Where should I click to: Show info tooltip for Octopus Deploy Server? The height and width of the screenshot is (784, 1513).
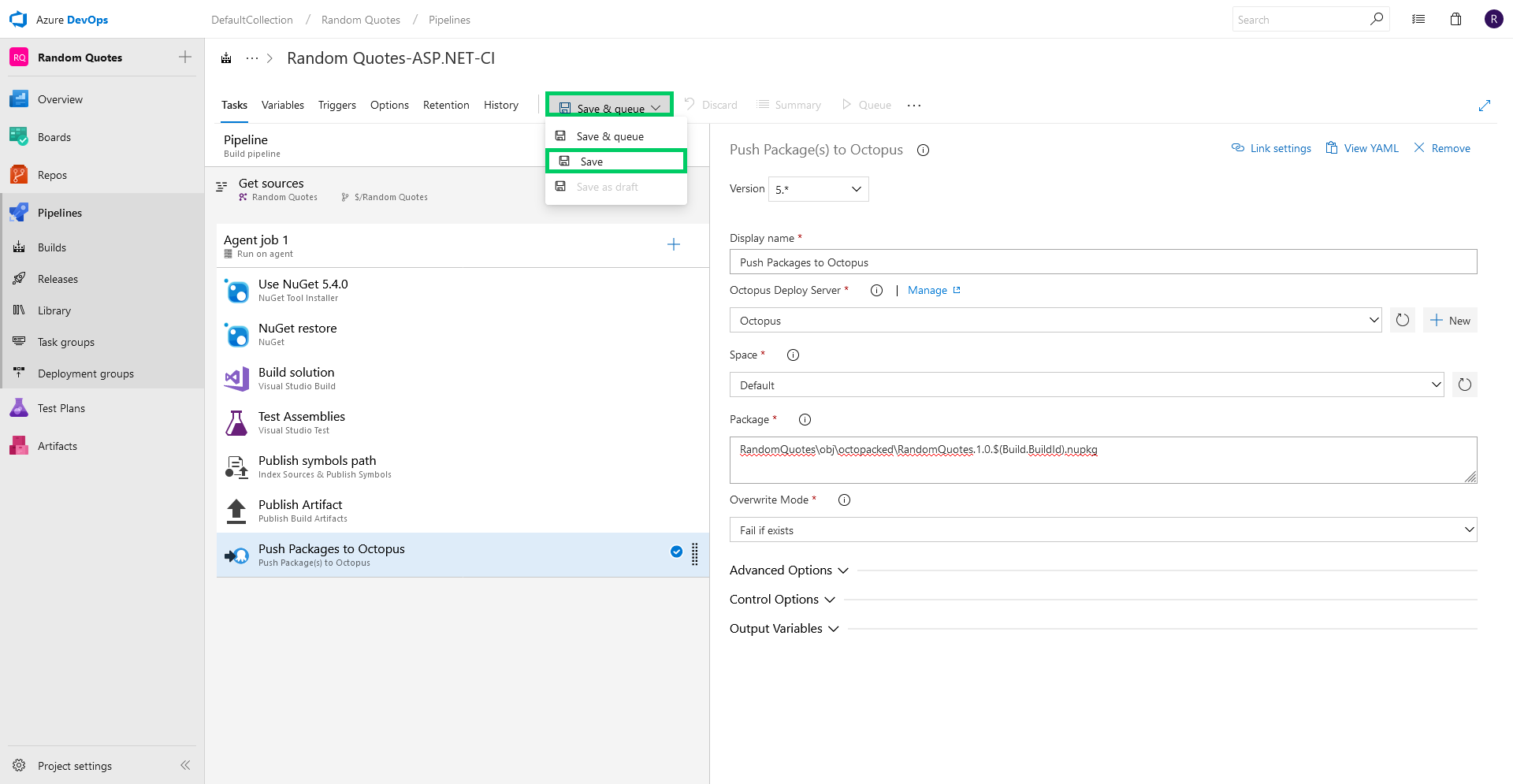click(x=876, y=290)
